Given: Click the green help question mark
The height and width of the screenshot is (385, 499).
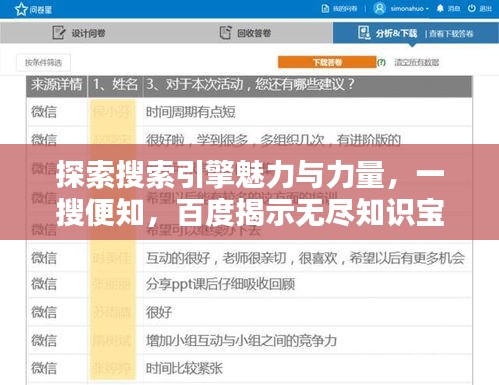Looking at the screenshot, I should [x=381, y=62].
